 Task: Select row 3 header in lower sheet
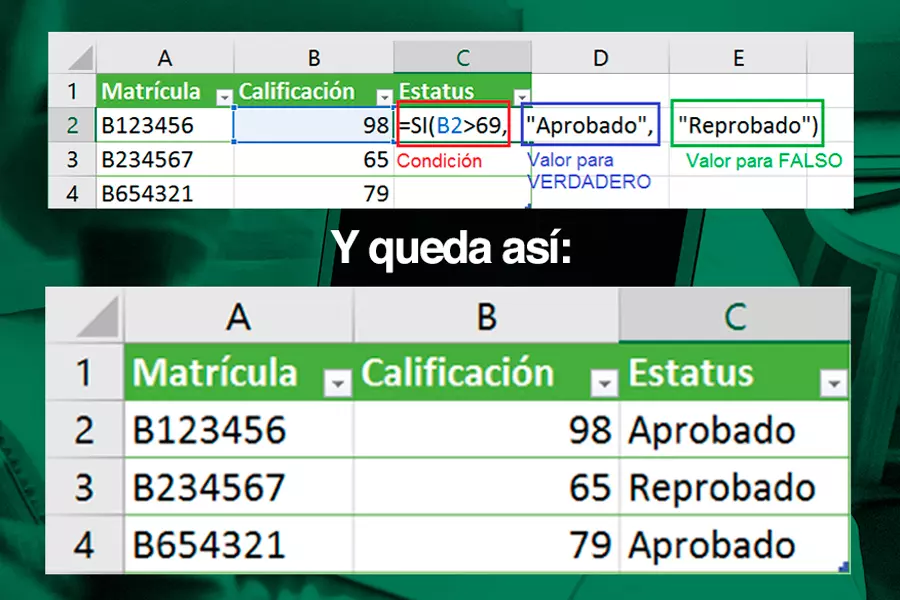pos(84,487)
